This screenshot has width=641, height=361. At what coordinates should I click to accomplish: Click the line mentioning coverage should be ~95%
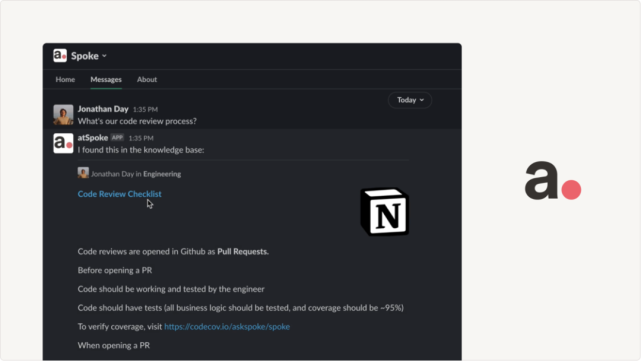pos(241,308)
